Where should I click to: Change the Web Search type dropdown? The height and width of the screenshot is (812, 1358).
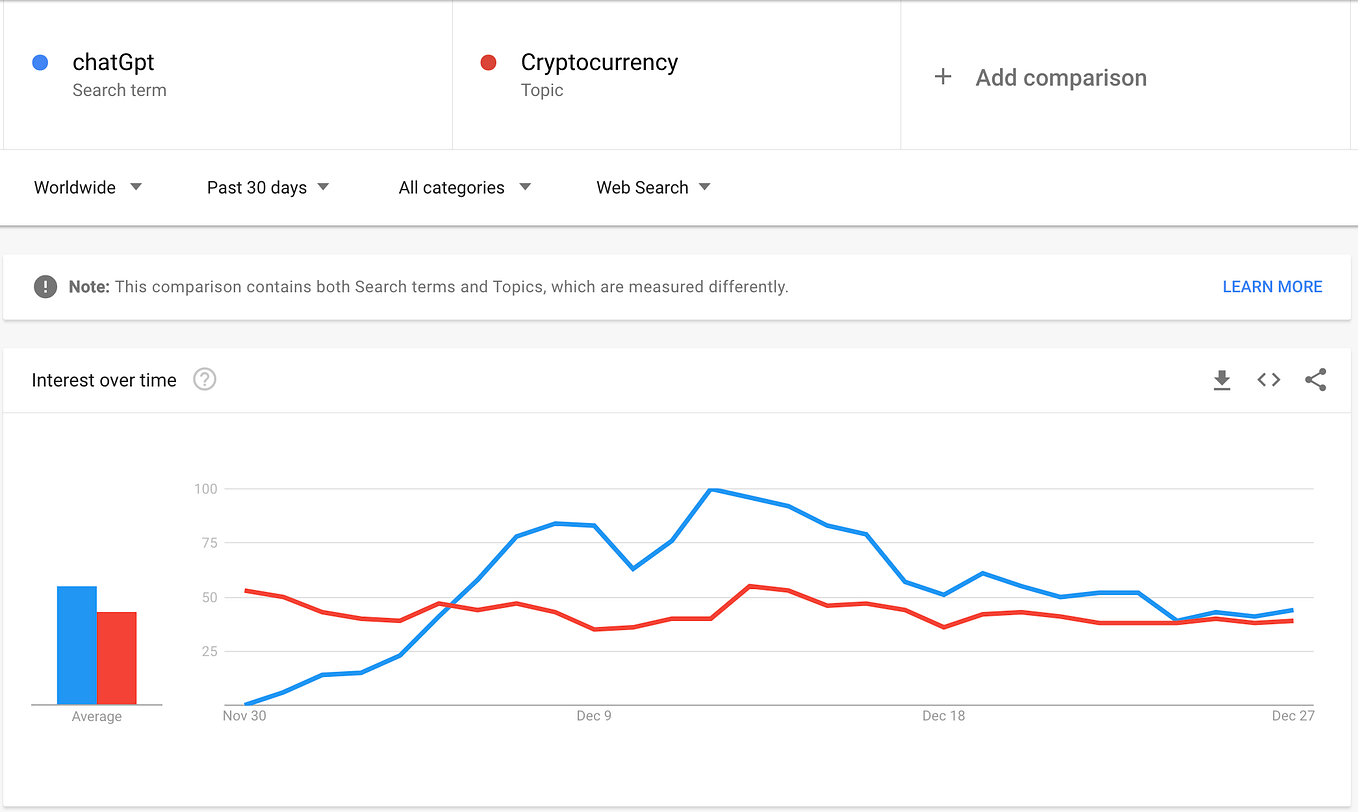(653, 187)
